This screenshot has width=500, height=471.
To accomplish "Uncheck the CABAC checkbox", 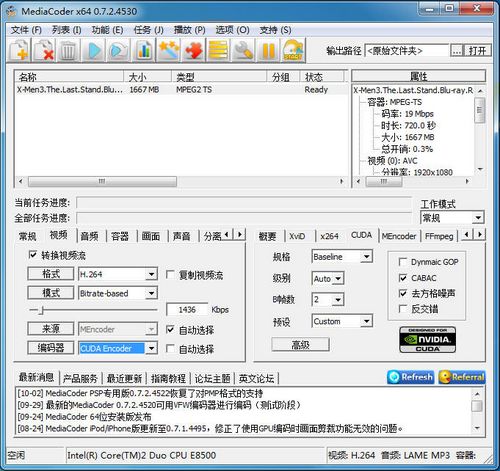I will coord(403,278).
